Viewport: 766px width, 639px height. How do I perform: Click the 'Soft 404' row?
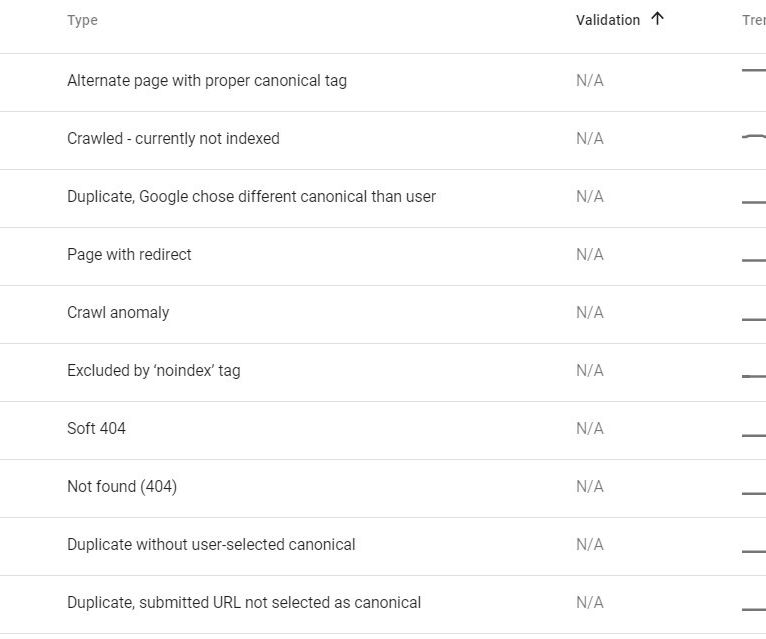point(96,429)
